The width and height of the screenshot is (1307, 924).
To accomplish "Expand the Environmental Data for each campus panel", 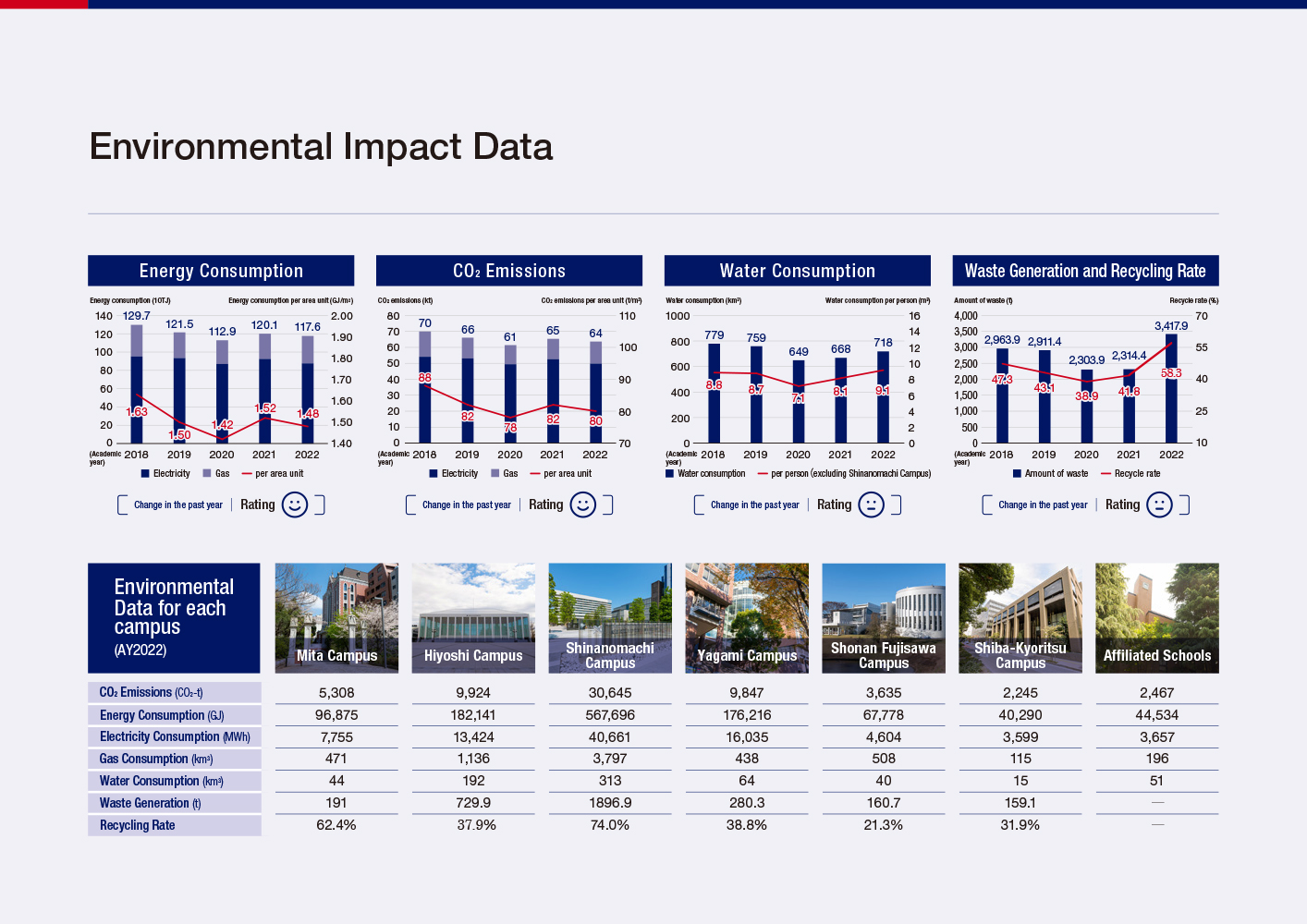I will click(x=174, y=617).
